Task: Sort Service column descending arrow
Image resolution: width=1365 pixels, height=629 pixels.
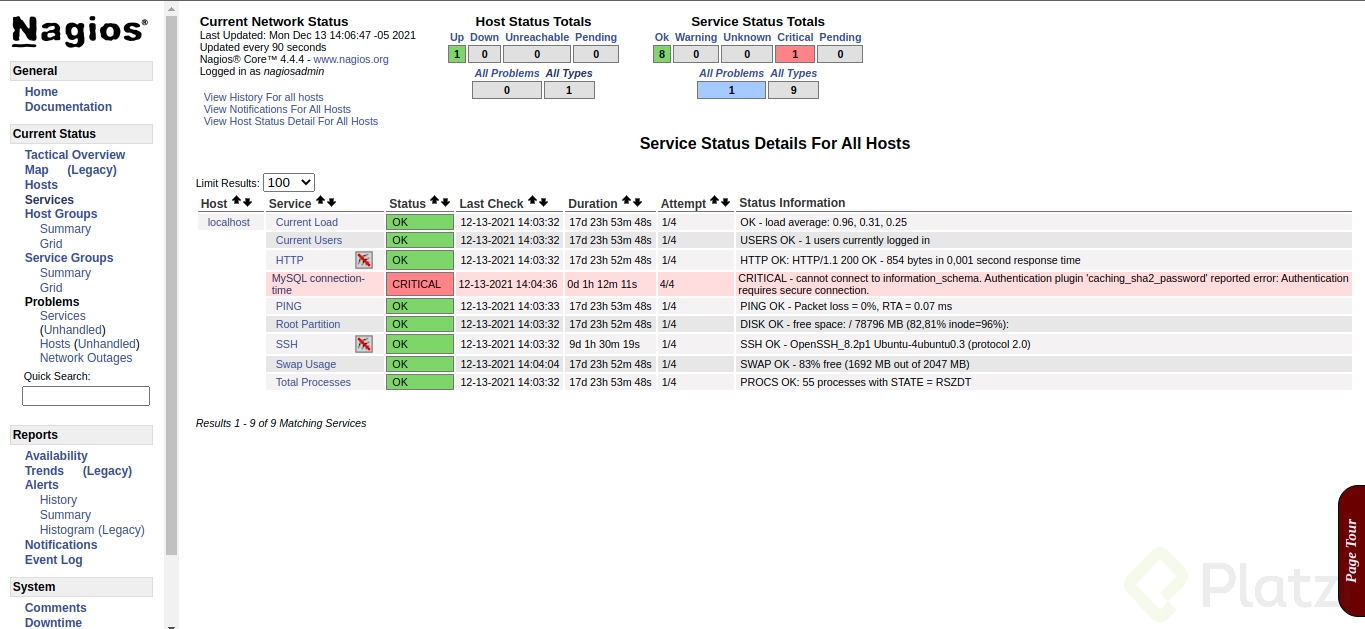Action: coord(332,202)
